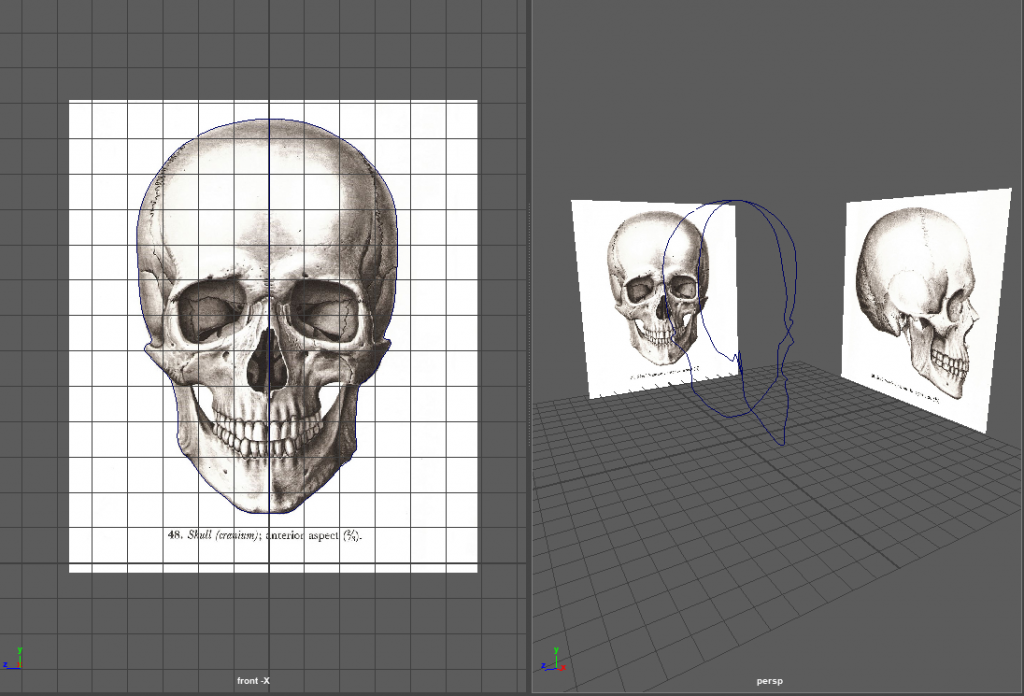Click the skull's left eye socket in front view

pyautogui.click(x=210, y=313)
